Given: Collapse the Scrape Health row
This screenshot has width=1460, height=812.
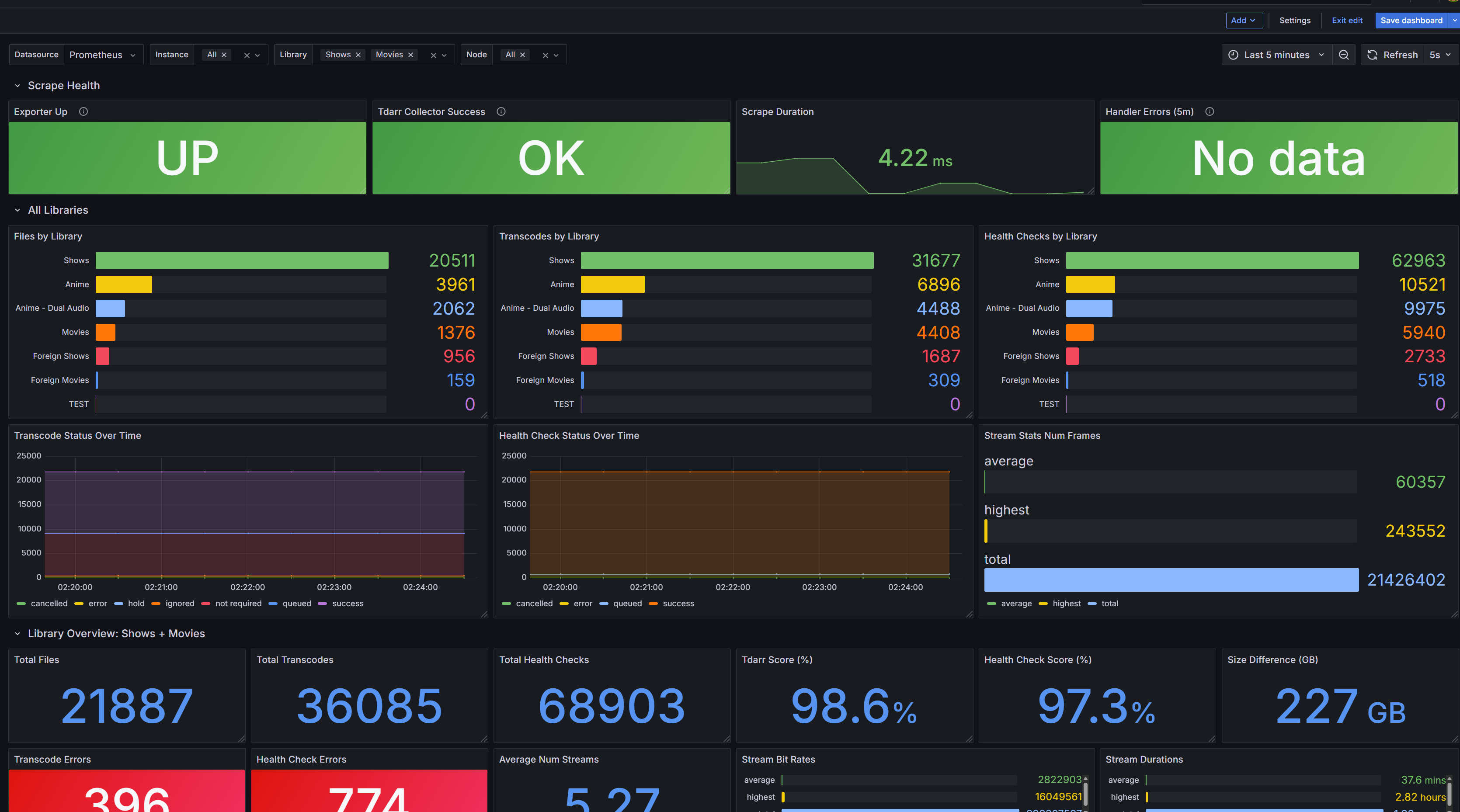Looking at the screenshot, I should click(17, 86).
